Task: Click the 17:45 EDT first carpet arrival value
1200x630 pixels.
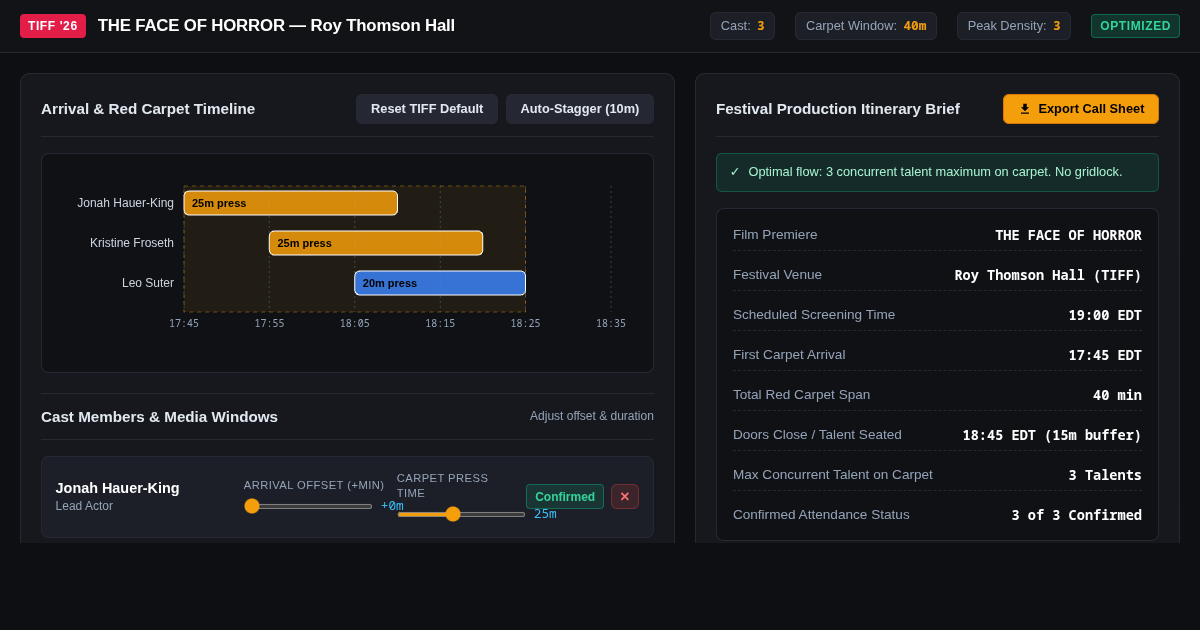Action: [1105, 355]
